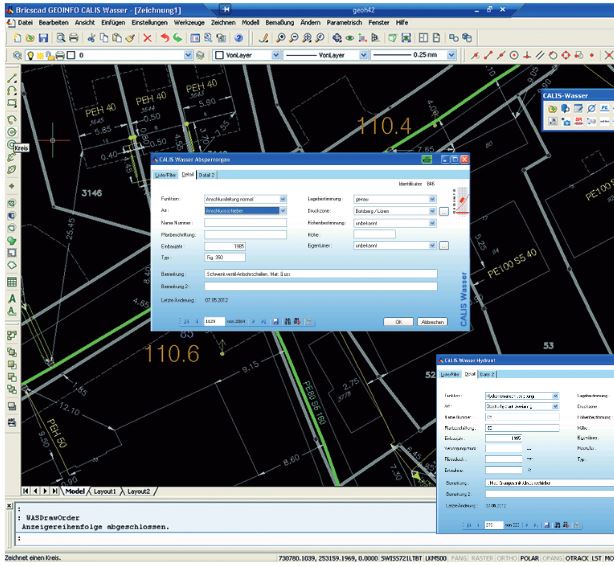Click the save record icon in Absperrorgan dialog
614x566 pixels.
click(x=276, y=322)
